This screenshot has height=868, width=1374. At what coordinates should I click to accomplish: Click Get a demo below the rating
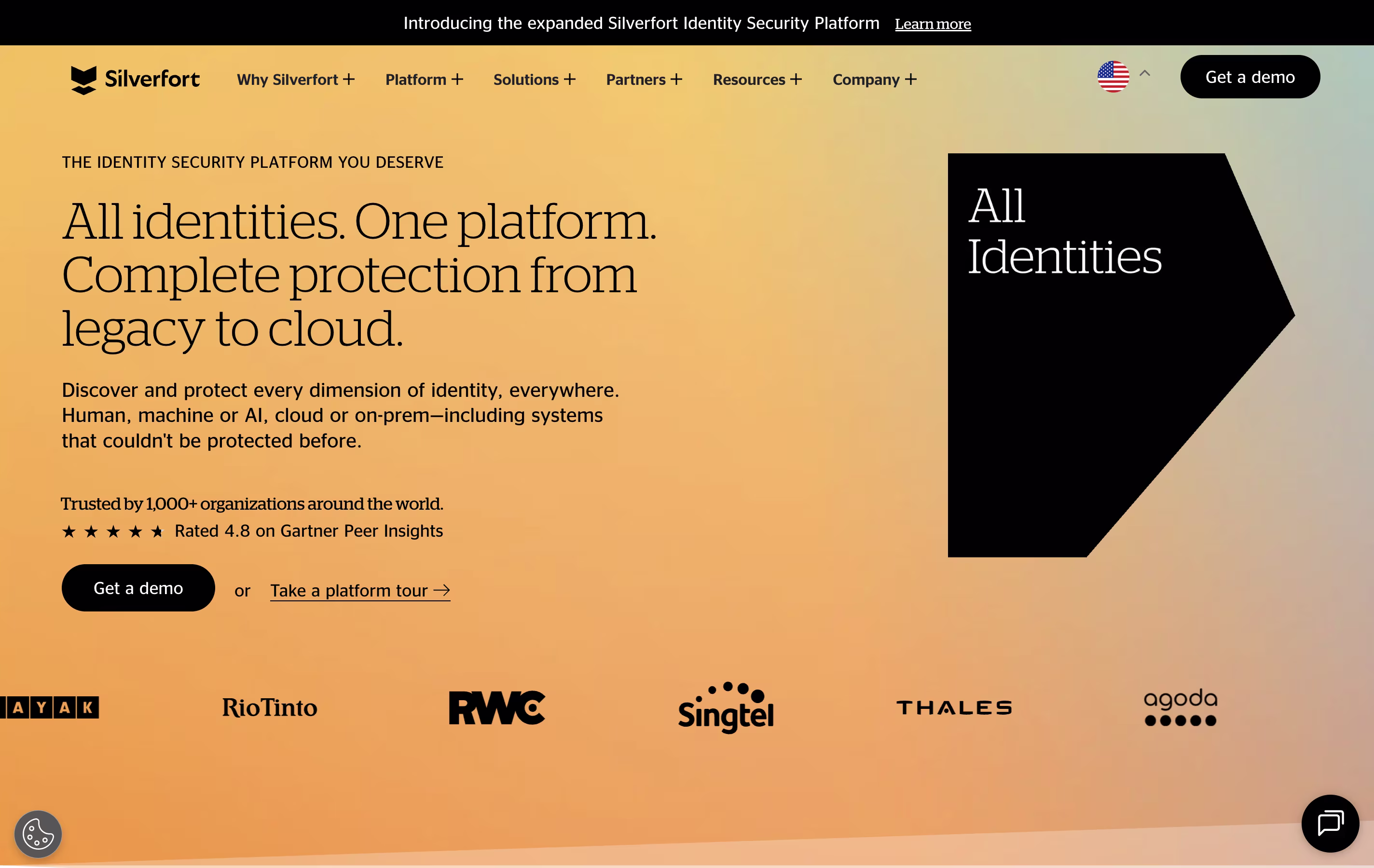pyautogui.click(x=138, y=588)
